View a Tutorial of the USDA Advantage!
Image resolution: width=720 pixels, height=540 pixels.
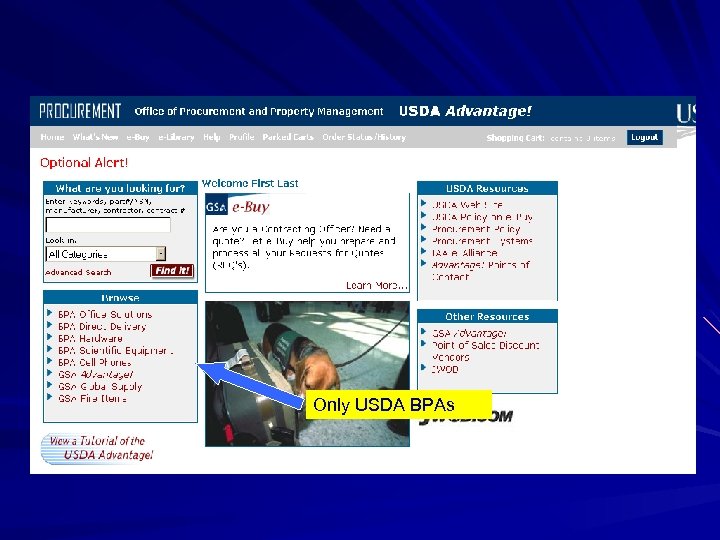pos(98,448)
